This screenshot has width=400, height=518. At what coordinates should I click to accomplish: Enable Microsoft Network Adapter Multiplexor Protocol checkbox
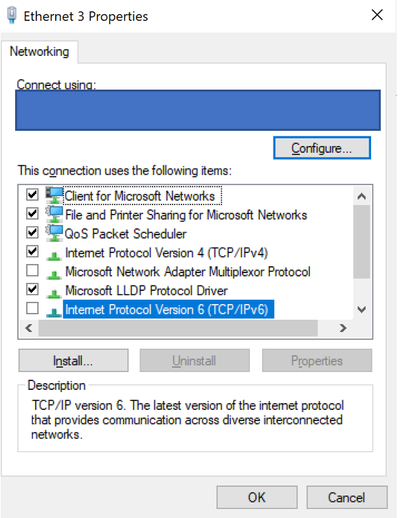tap(32, 270)
